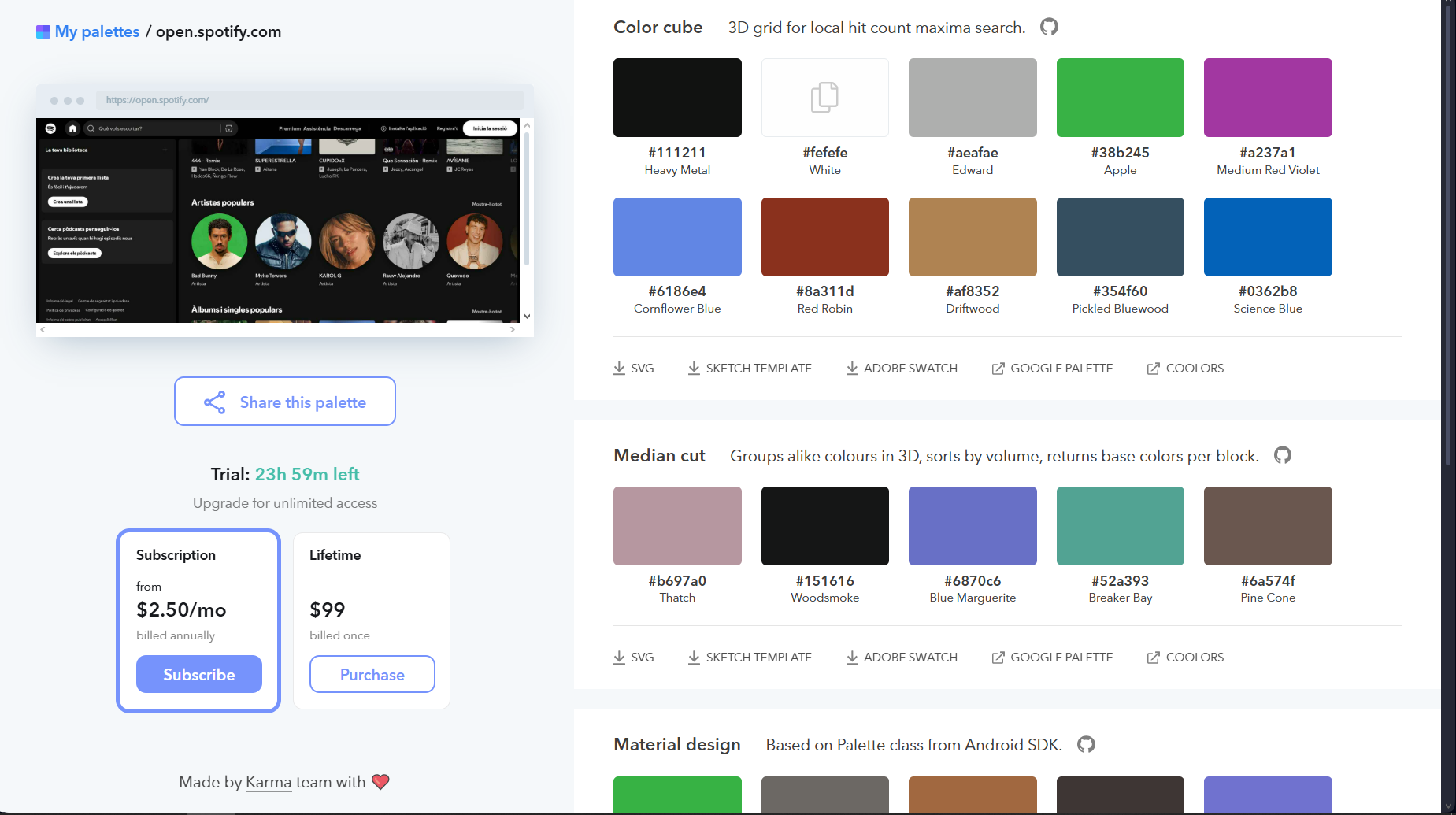Click the palette logo beside My palettes

tap(43, 32)
